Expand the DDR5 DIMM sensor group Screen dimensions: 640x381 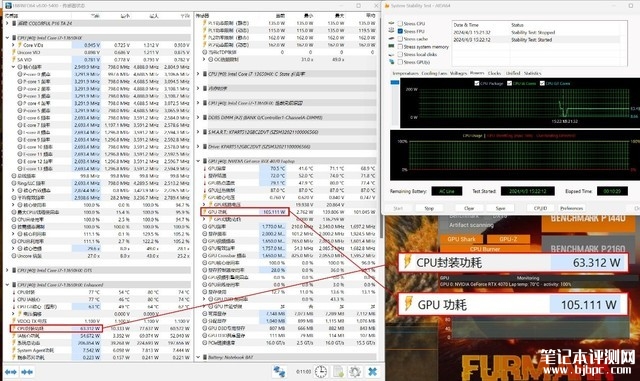(198, 118)
